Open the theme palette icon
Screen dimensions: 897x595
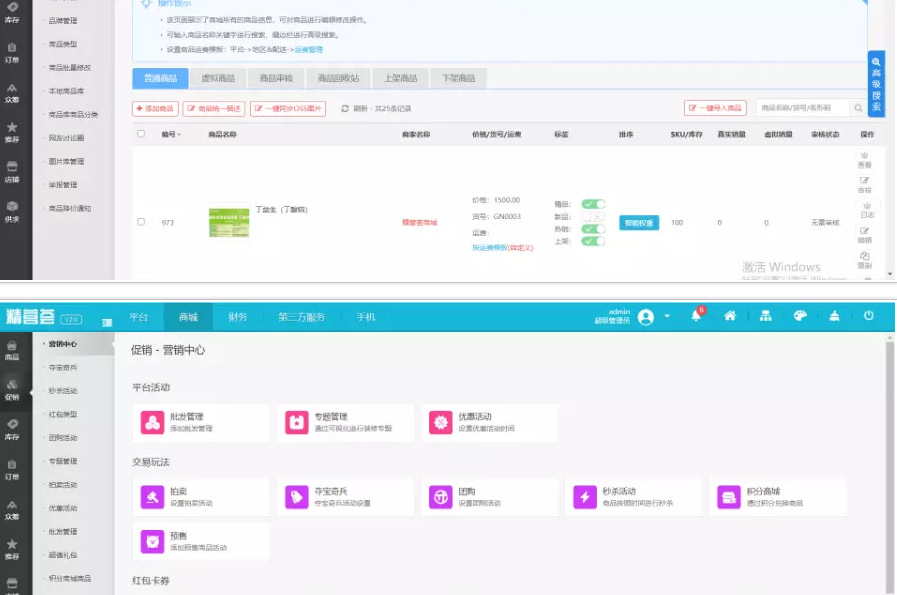coord(799,316)
